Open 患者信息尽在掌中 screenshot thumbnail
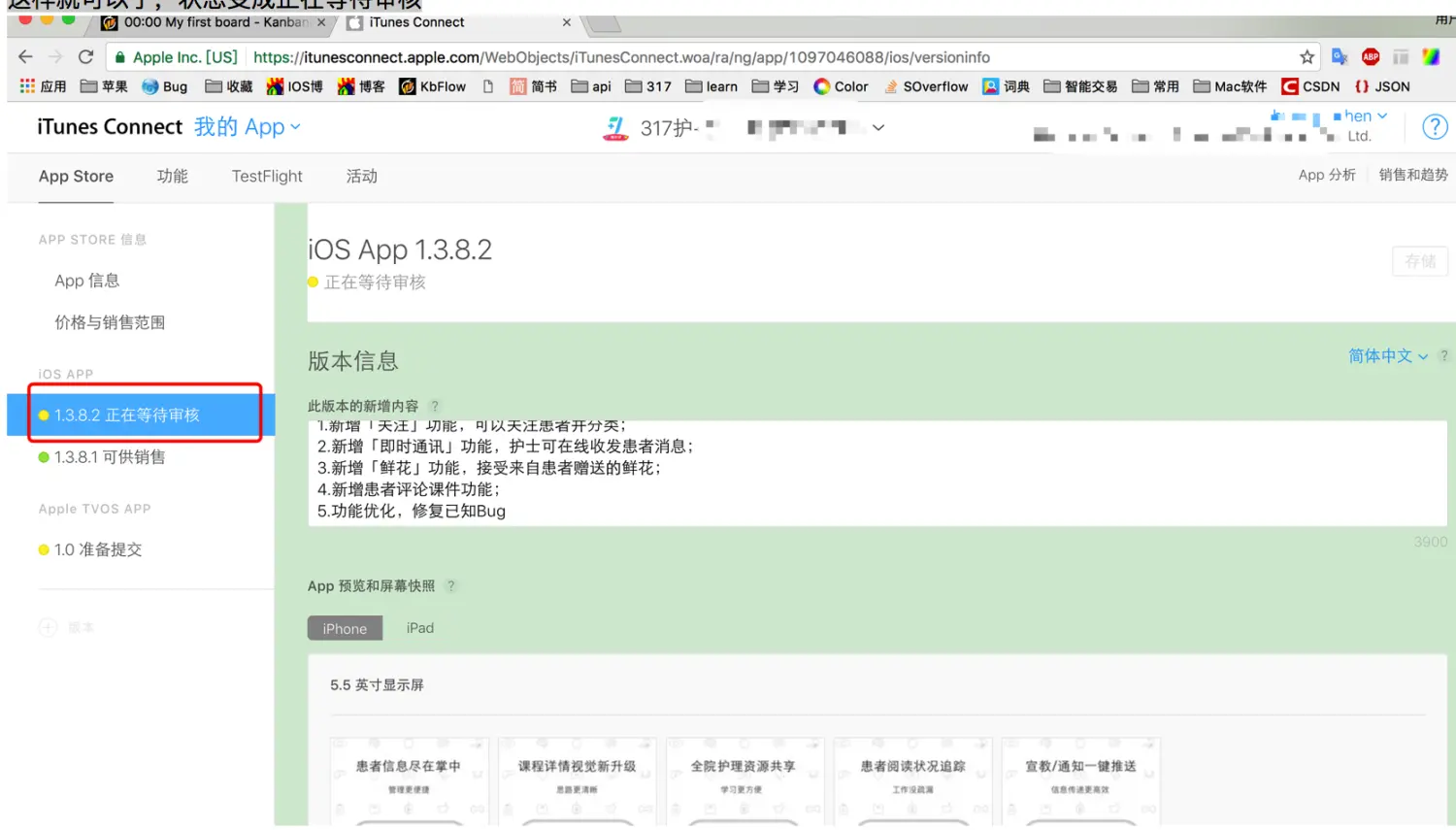This screenshot has width=1456, height=830. pyautogui.click(x=409, y=781)
